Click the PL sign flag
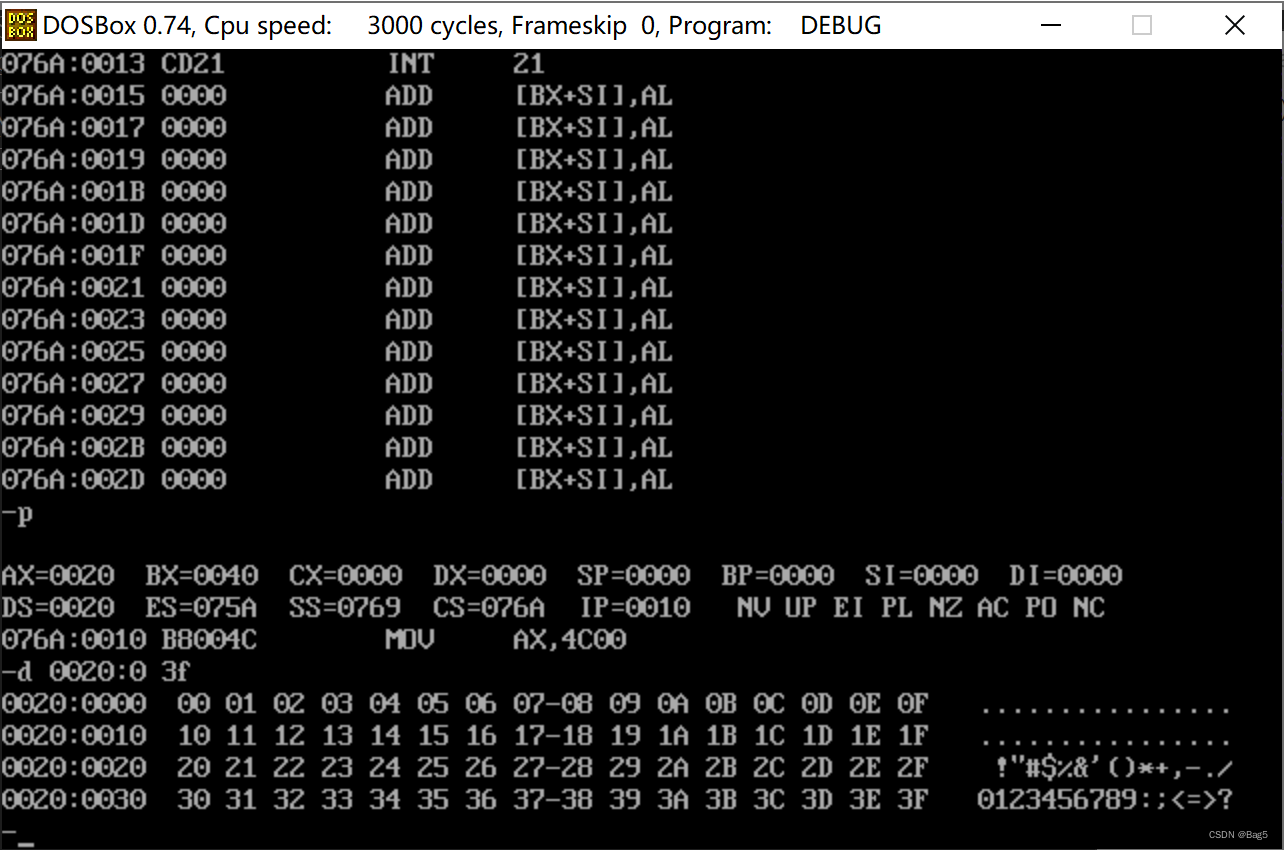 pos(897,608)
